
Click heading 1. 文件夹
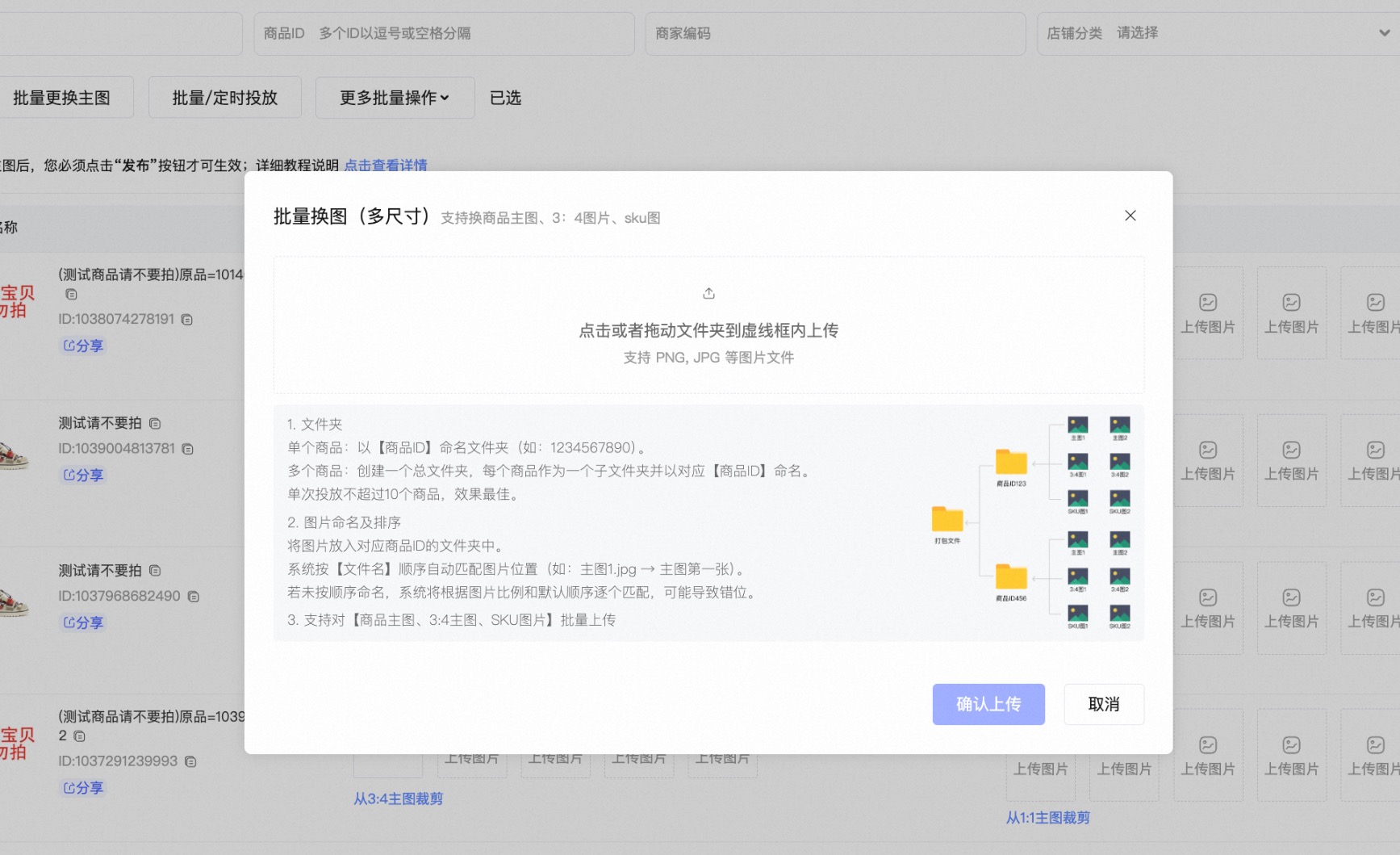(x=315, y=424)
